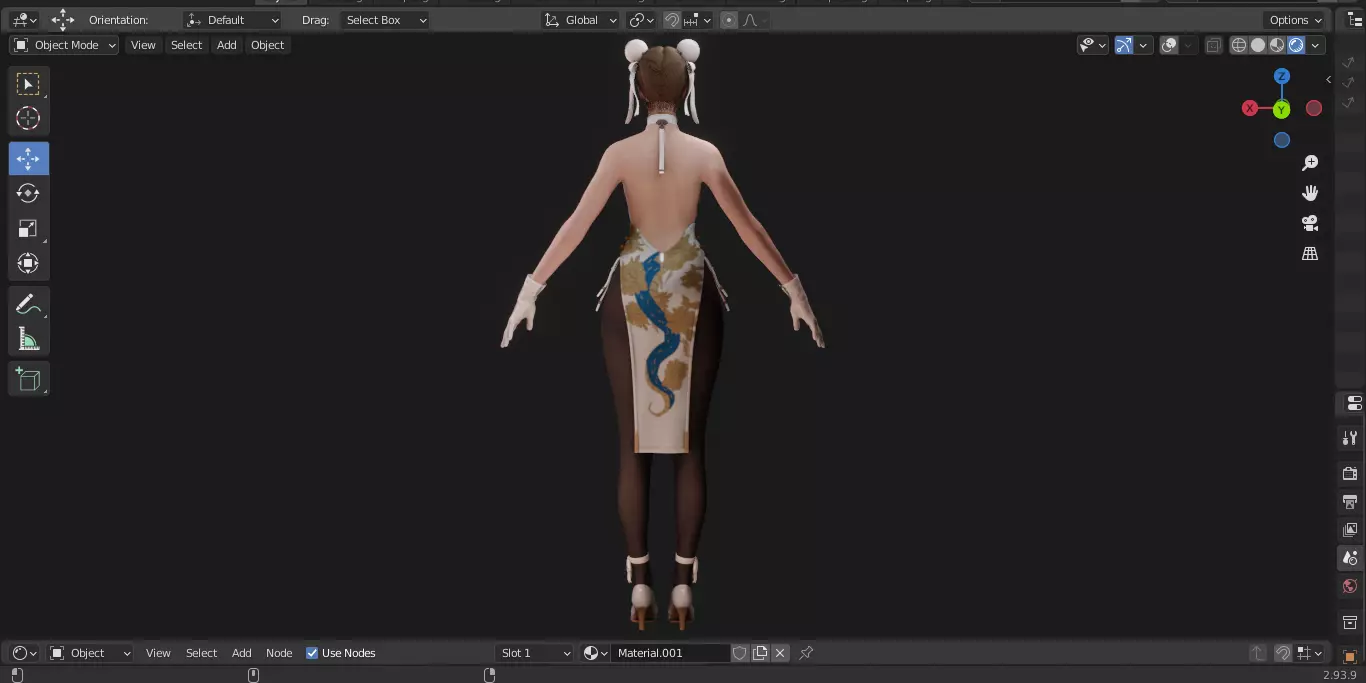Switch to Wireframe viewport shading
The image size is (1366, 683).
1239,45
